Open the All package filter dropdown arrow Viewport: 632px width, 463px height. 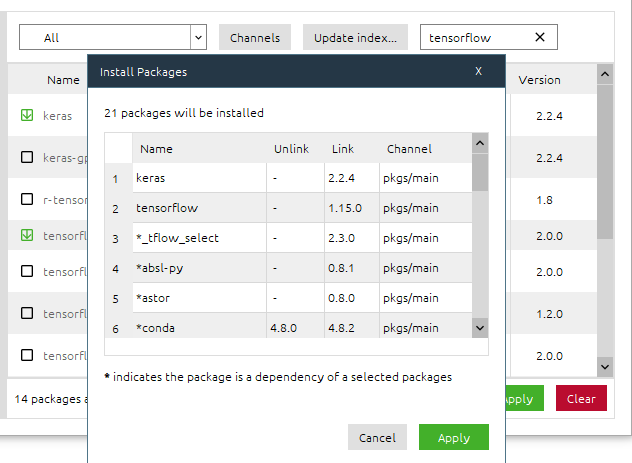pos(198,37)
